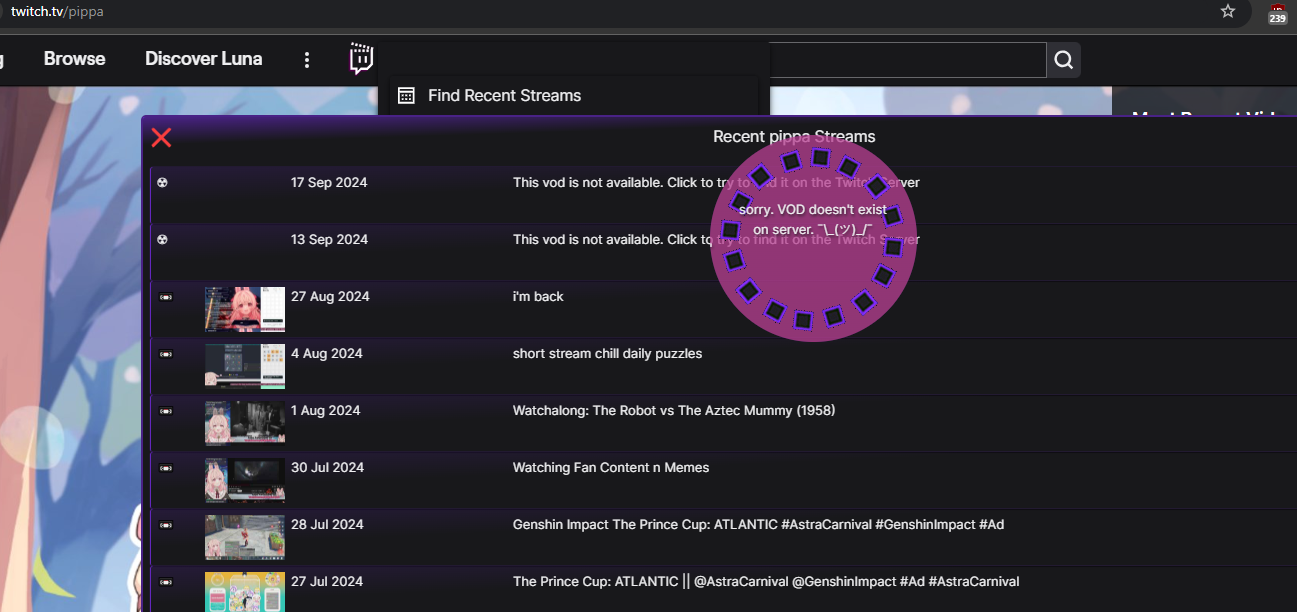The height and width of the screenshot is (612, 1297).
Task: Click the '17 Sep 2024' date text
Action: coord(329,183)
